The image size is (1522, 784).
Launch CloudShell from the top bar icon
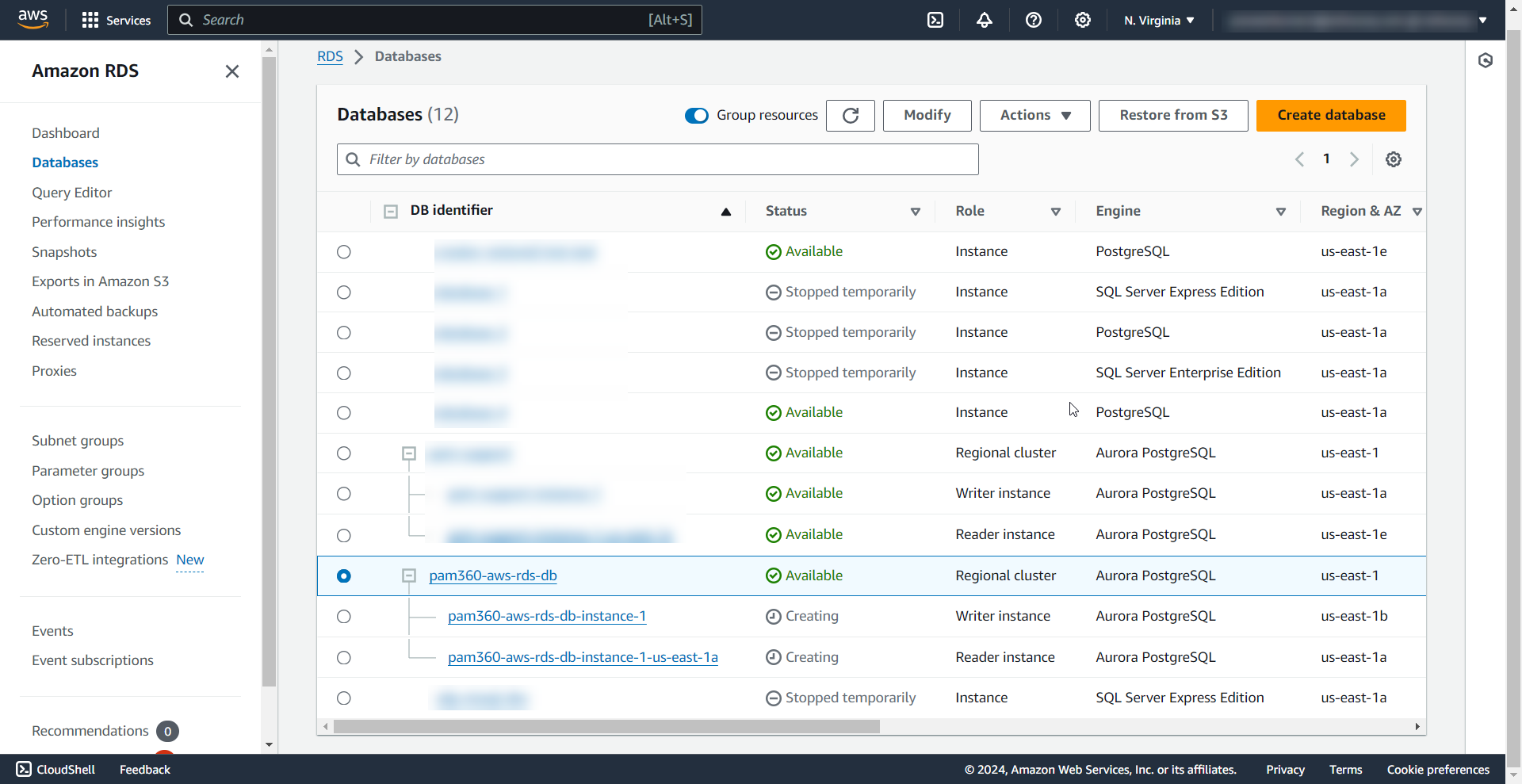pos(935,20)
